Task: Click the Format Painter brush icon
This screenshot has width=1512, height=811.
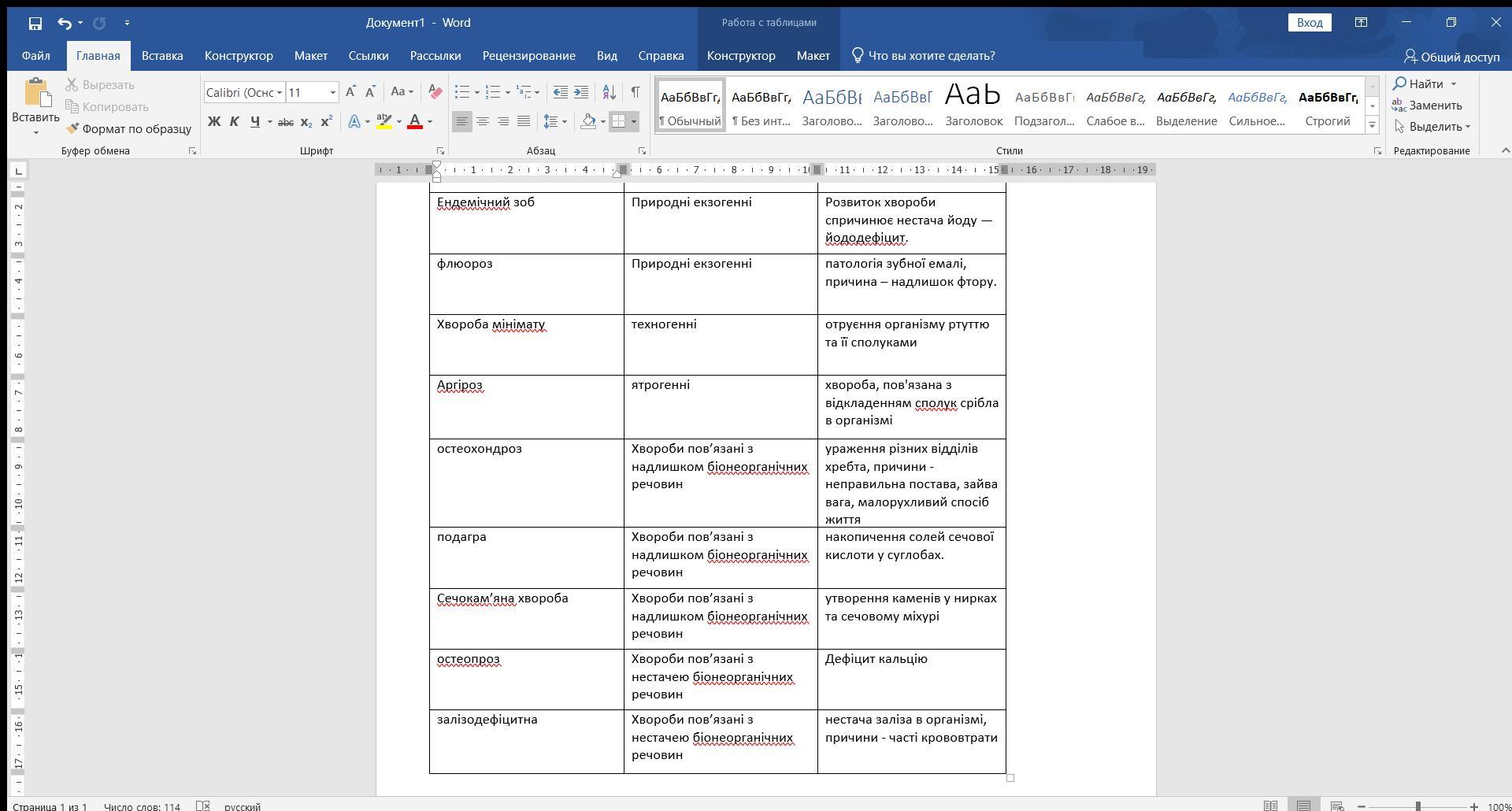Action: (72, 128)
